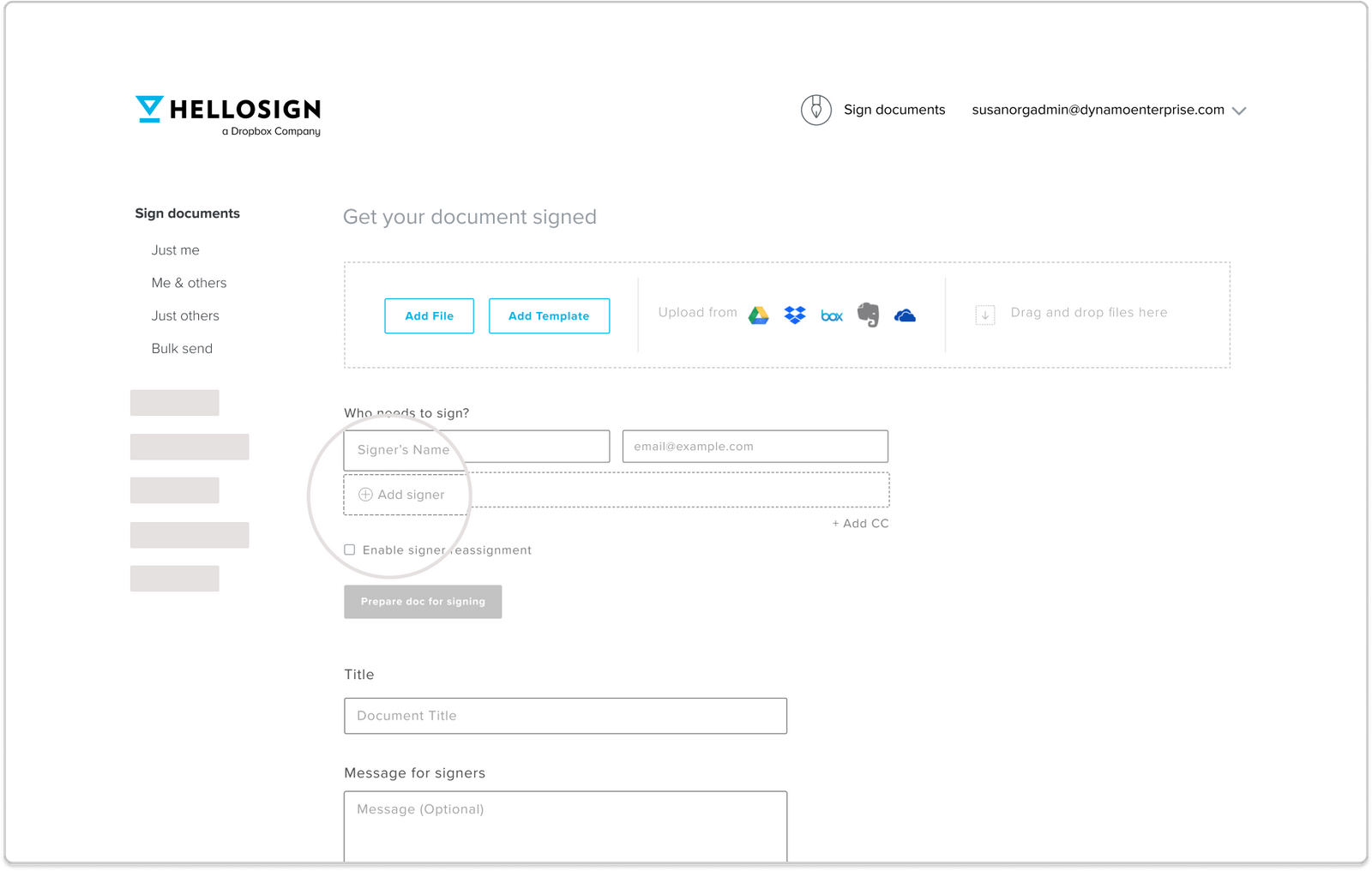Viewport: 1372px width, 871px height.
Task: Click the pen nib icon beside Sign documents
Action: 815,110
